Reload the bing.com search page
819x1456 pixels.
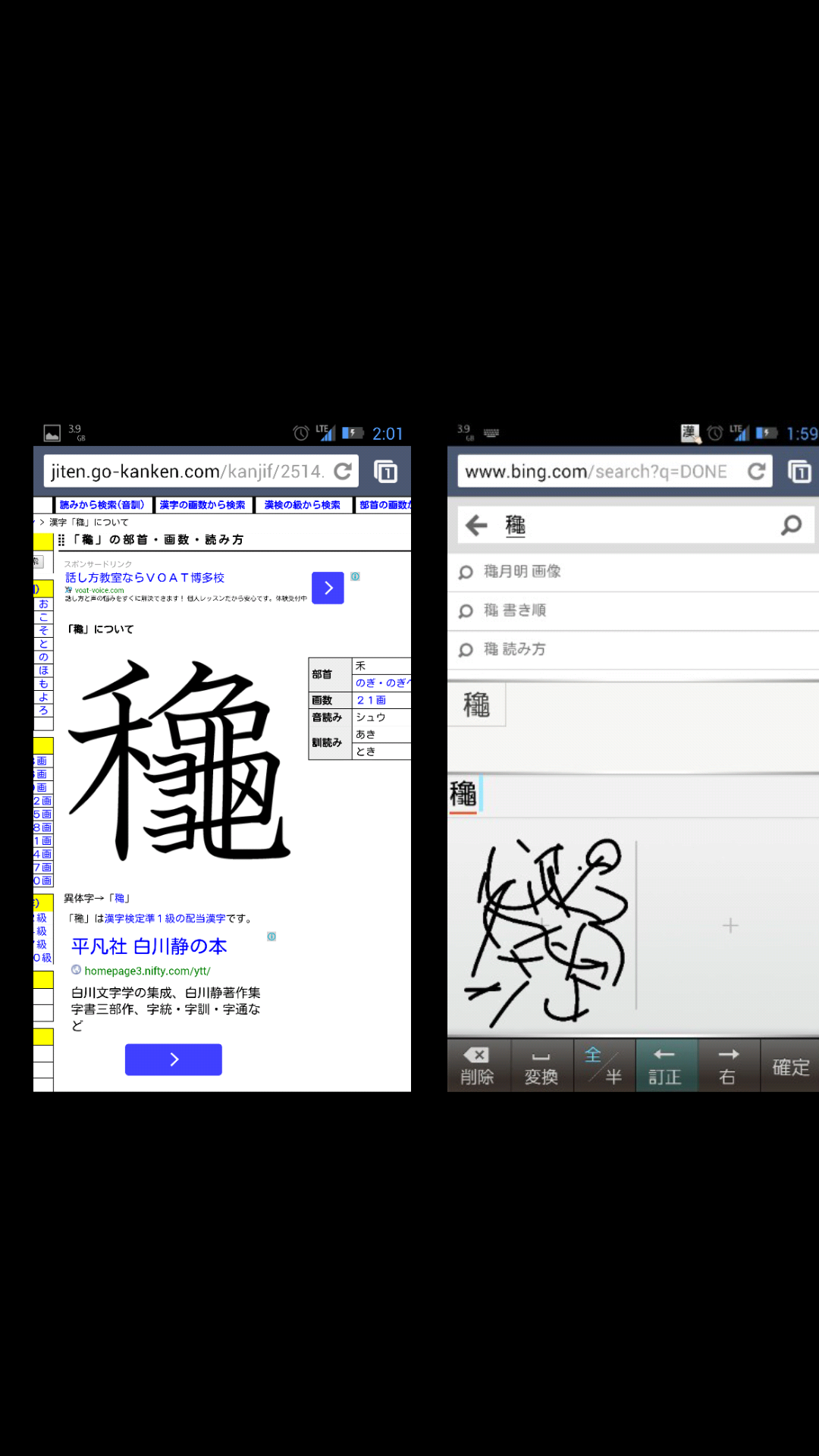(x=756, y=472)
